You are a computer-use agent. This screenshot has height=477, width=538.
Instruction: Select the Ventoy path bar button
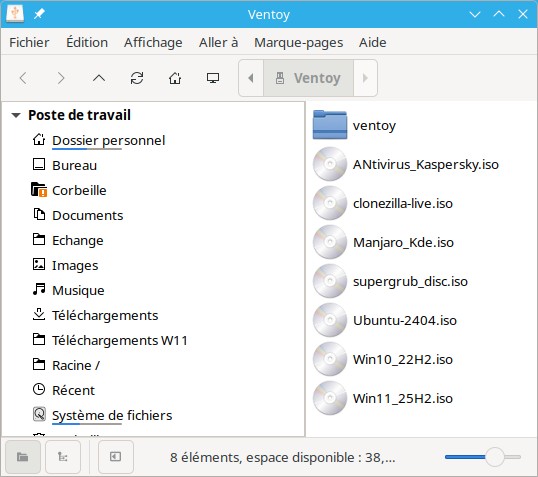coord(308,78)
